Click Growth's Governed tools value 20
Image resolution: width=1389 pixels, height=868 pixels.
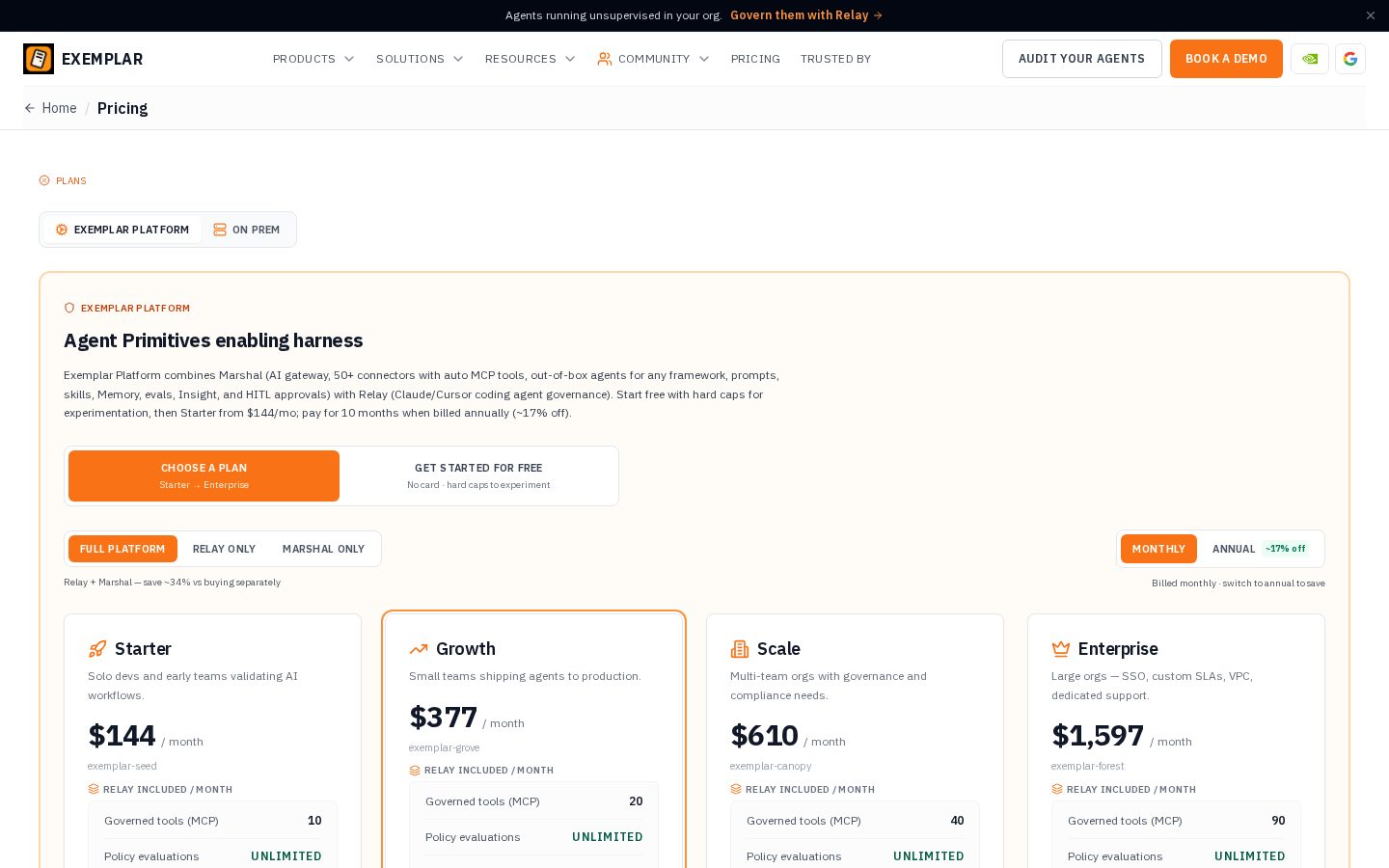[x=636, y=801]
